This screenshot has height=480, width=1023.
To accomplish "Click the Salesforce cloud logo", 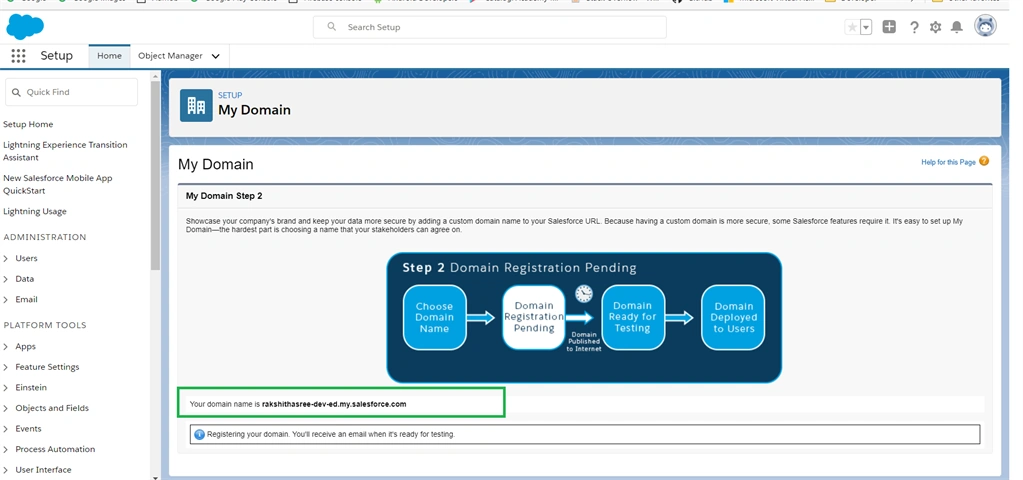I will click(25, 27).
